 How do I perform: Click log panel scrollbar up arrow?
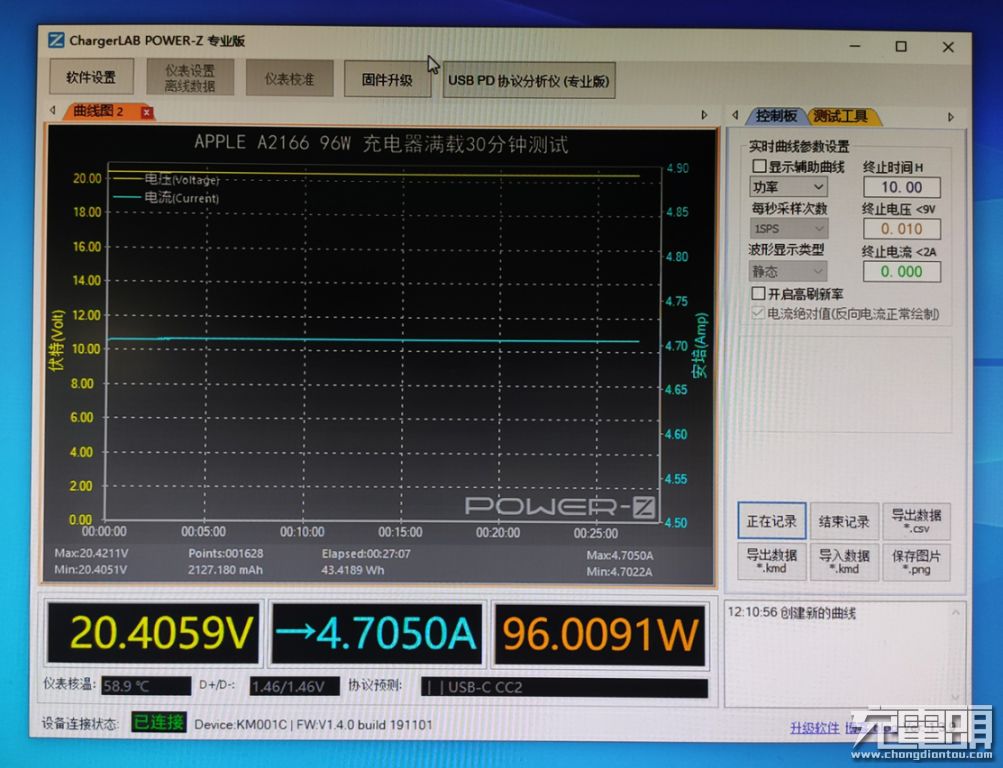coord(956,613)
